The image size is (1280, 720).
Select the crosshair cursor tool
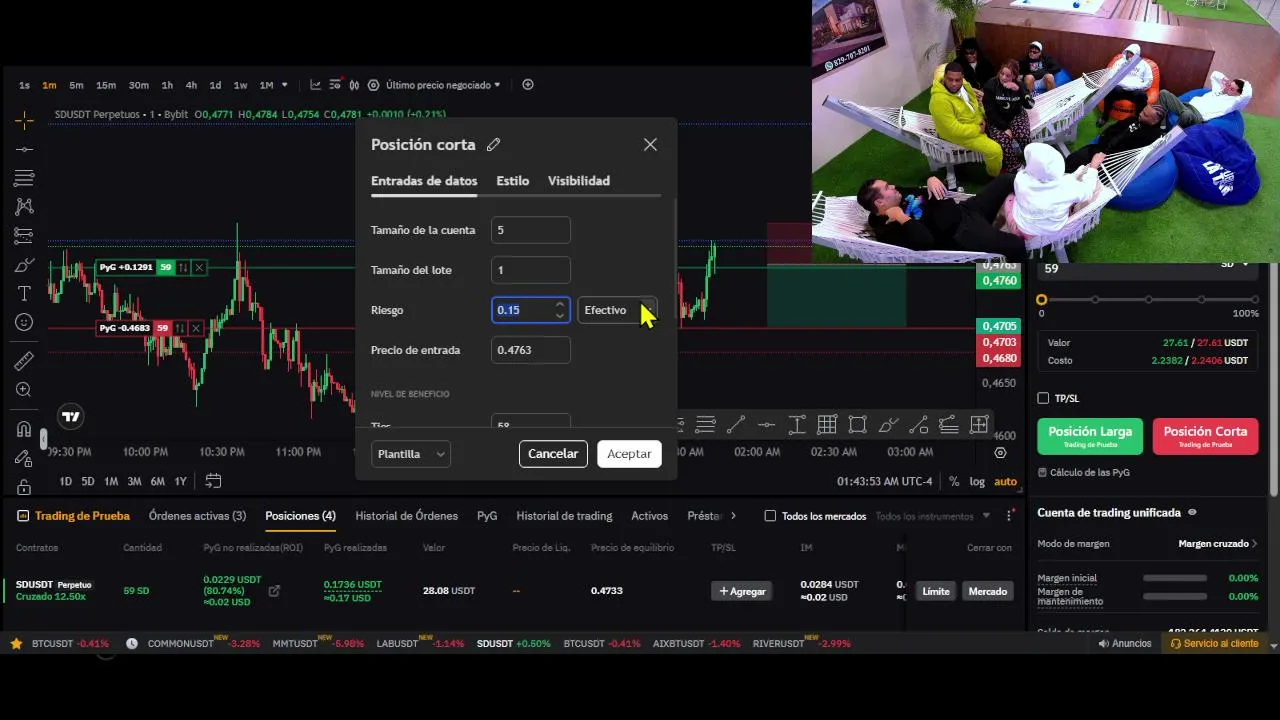point(24,120)
